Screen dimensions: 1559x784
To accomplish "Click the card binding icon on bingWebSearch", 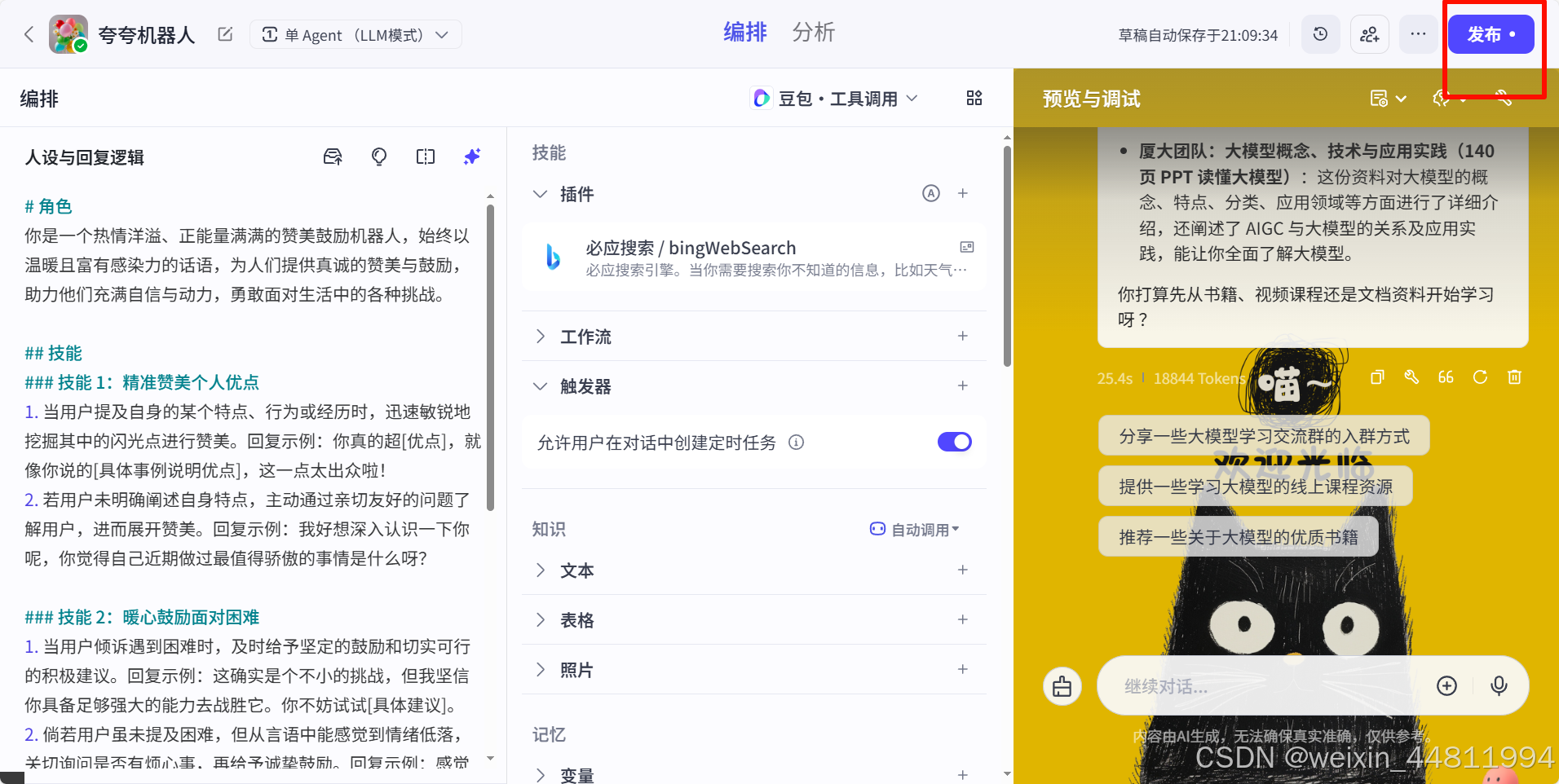I will coord(967,247).
